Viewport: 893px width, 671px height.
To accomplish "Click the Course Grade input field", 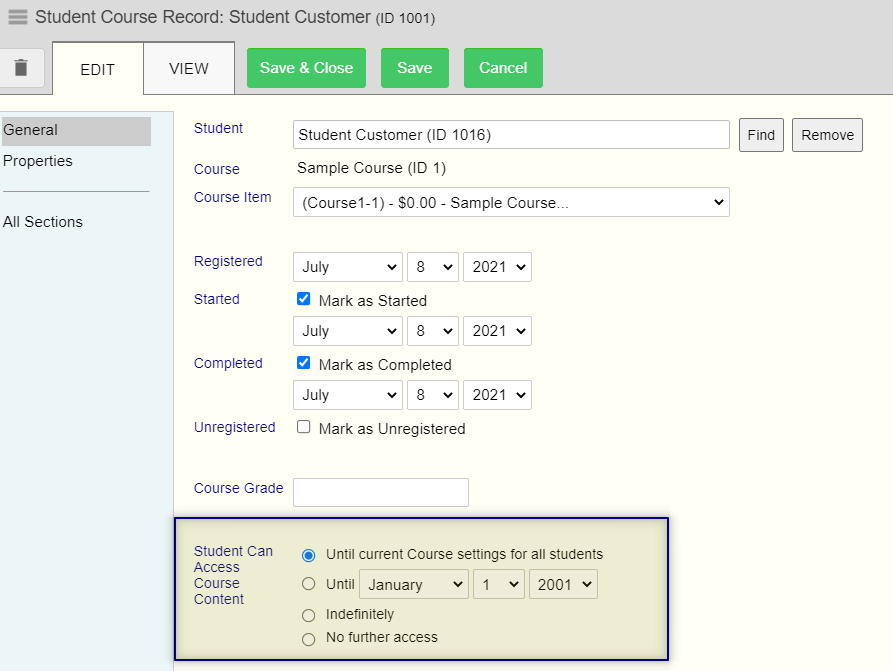I will pyautogui.click(x=380, y=492).
